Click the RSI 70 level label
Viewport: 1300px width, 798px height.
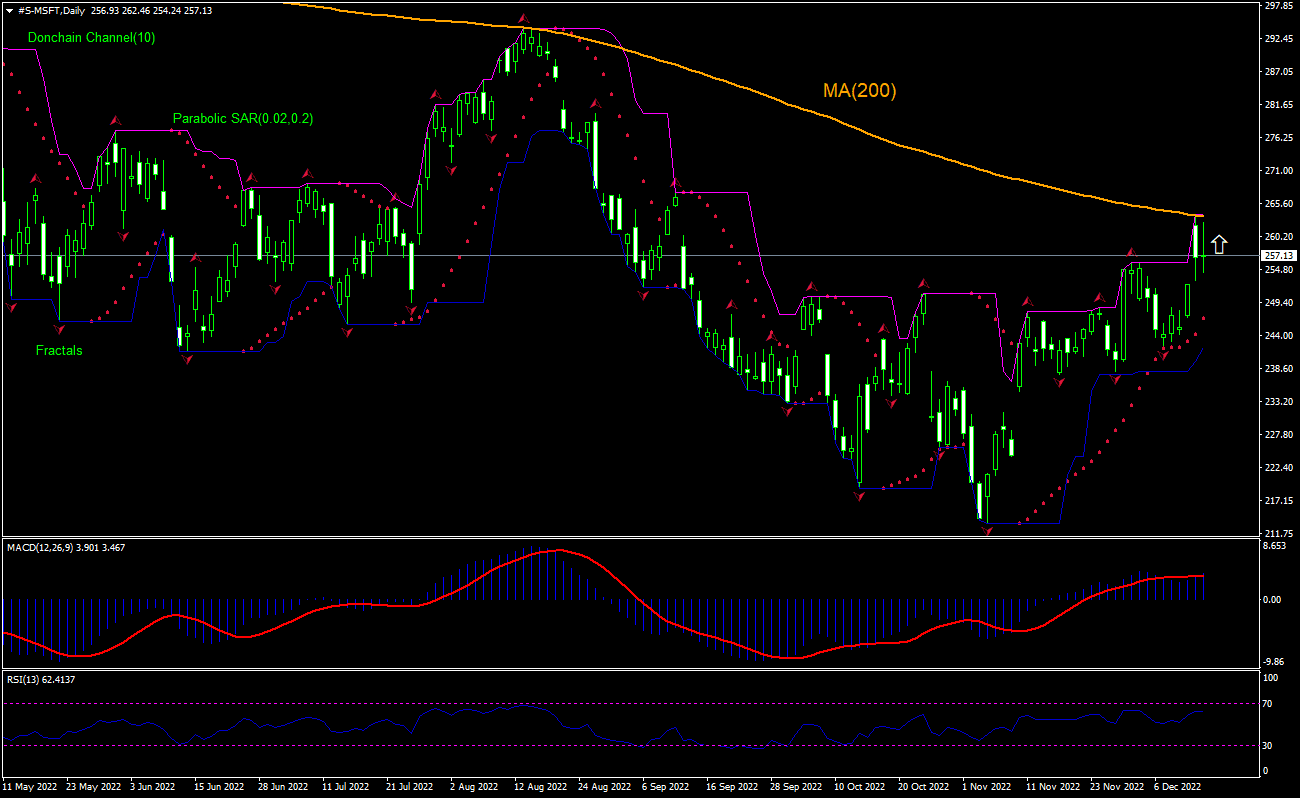pos(1267,704)
